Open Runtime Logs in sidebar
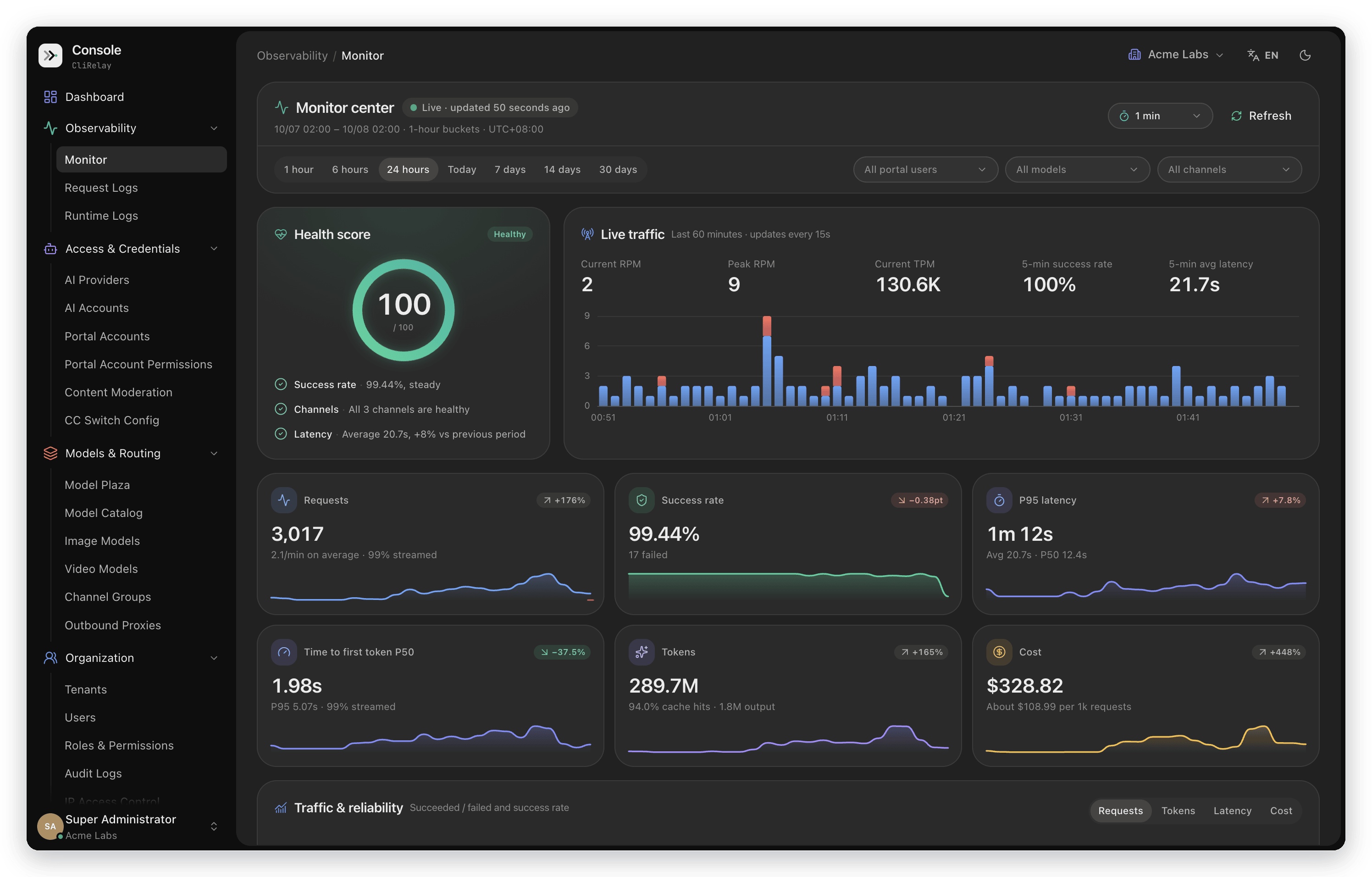 click(141, 216)
